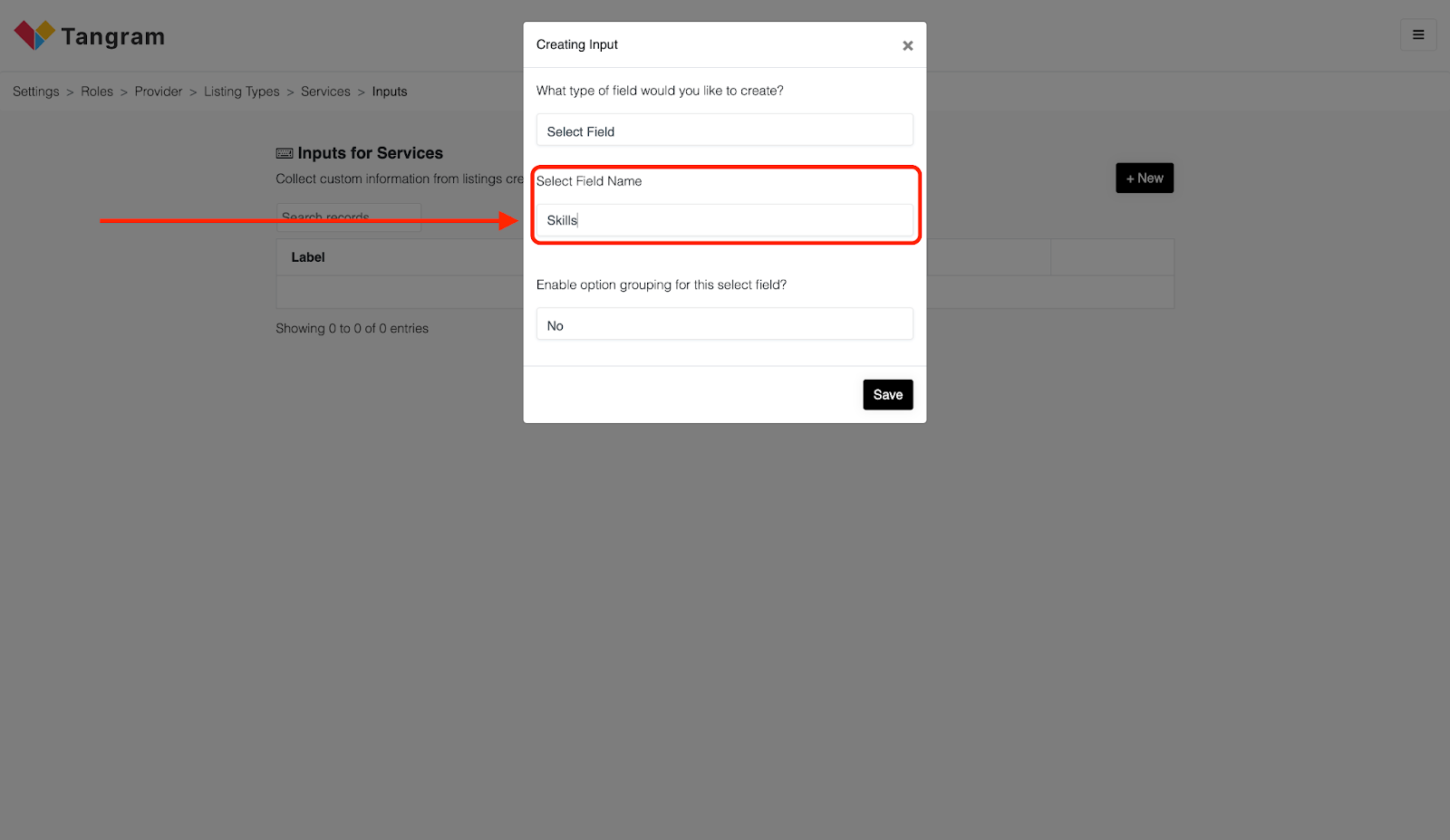Screen dimensions: 1450x840
Task: Click the Select Field Name input
Action: point(724,220)
